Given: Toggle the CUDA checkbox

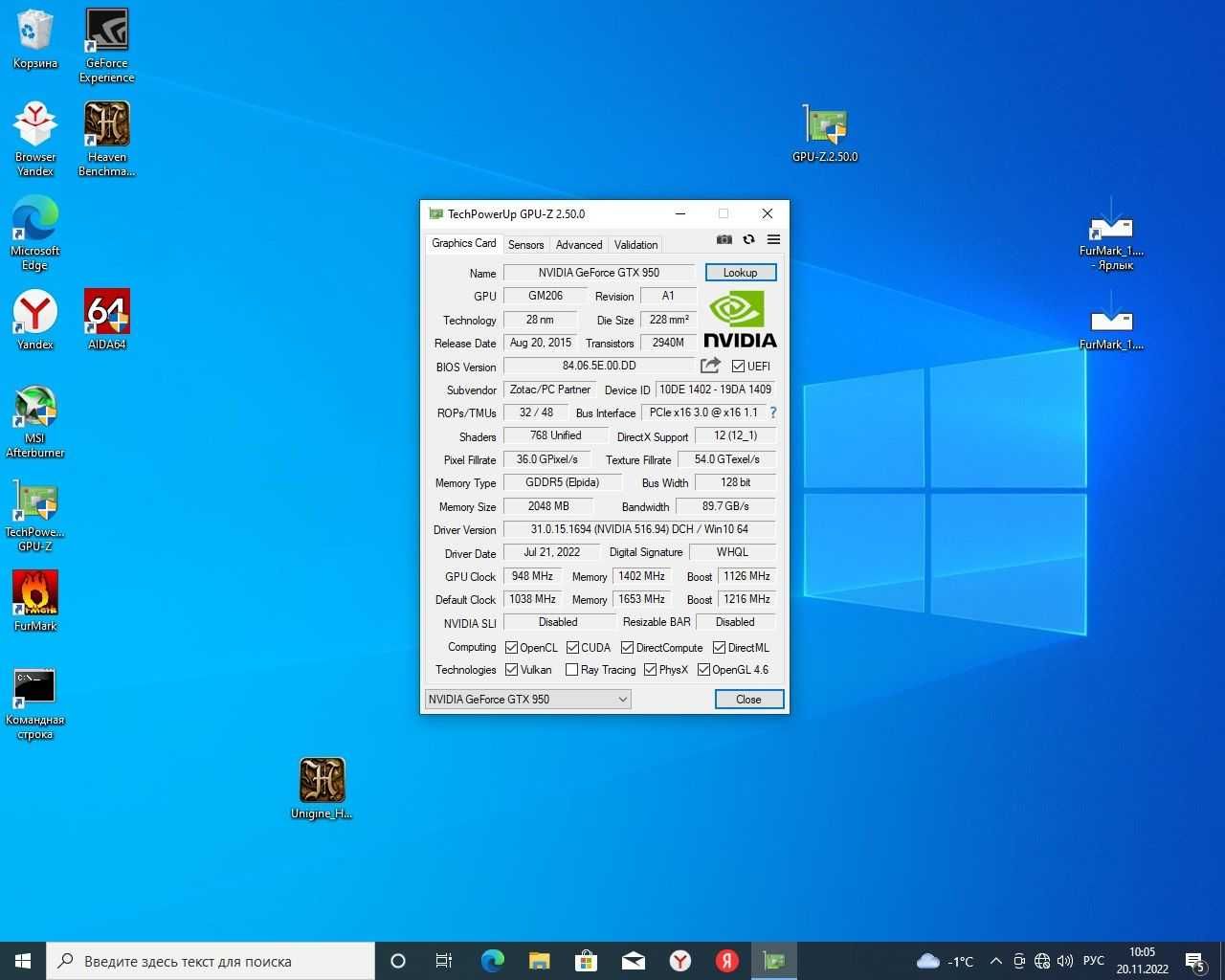Looking at the screenshot, I should tap(572, 647).
